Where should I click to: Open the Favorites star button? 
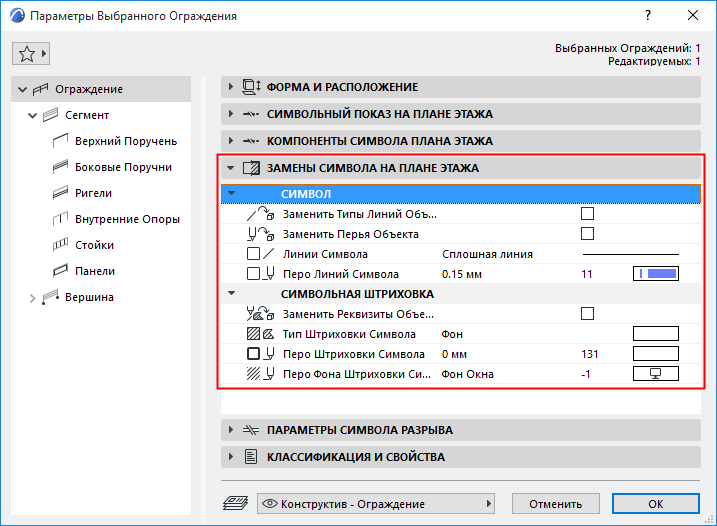click(31, 54)
